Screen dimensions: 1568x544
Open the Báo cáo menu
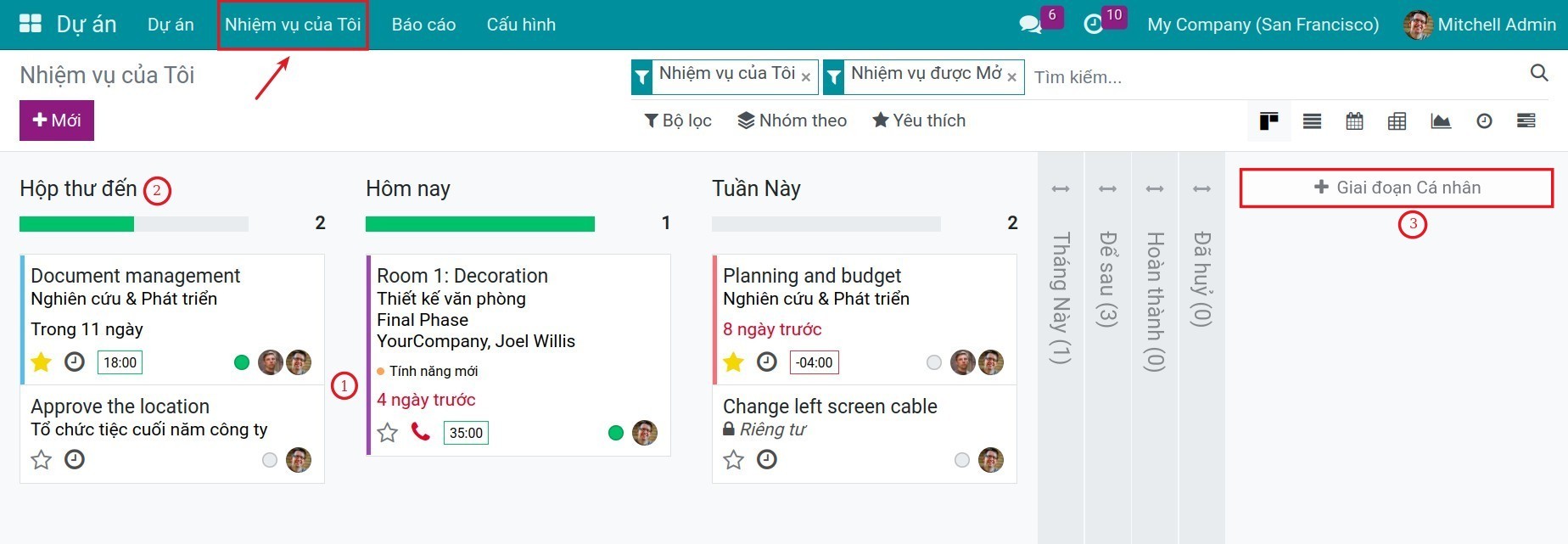pyautogui.click(x=423, y=25)
